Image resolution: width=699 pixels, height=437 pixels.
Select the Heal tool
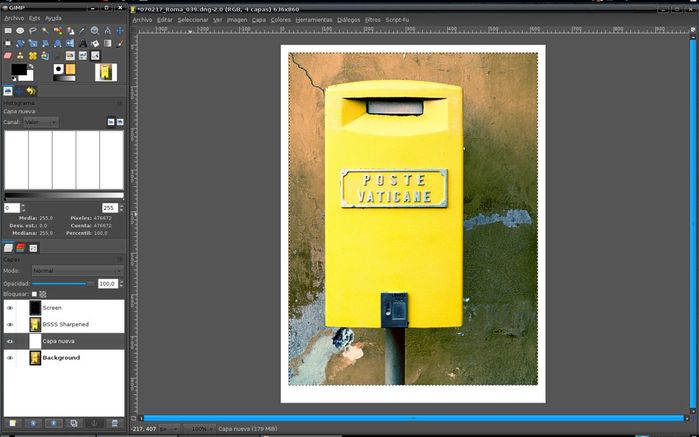pos(33,56)
